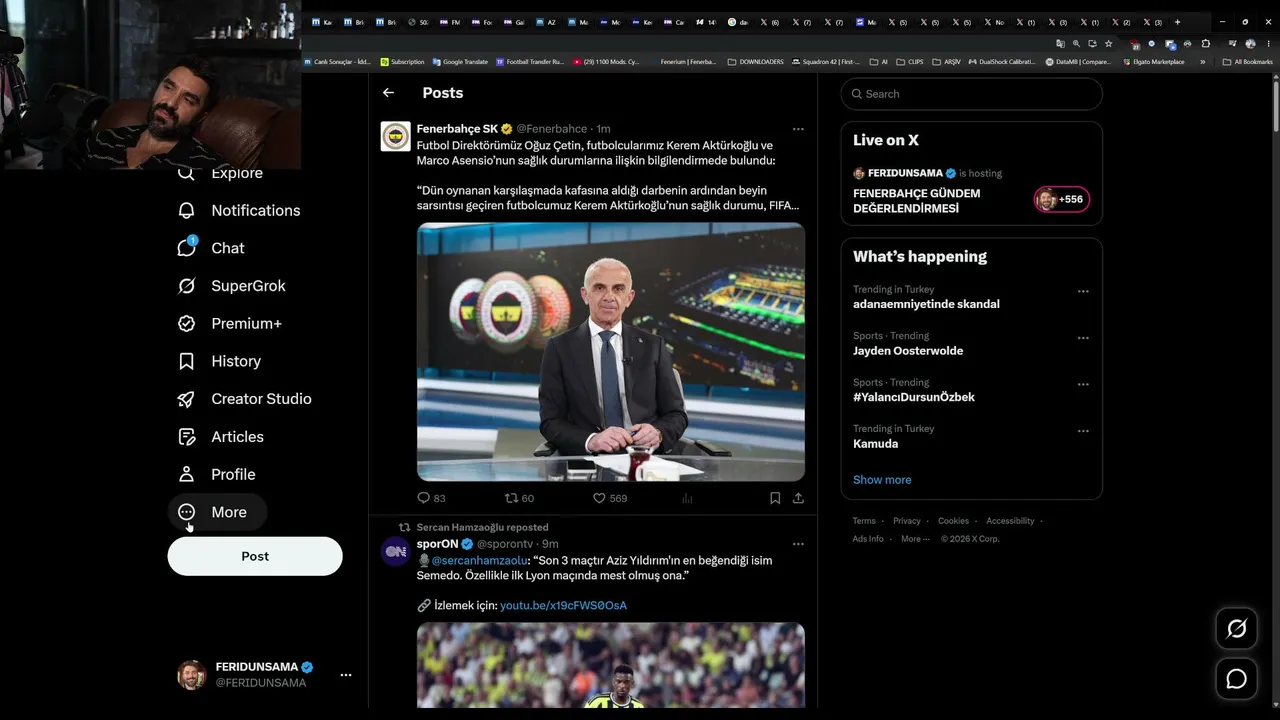The height and width of the screenshot is (720, 1280).
Task: Open the Sercan Hamzaoğlu reposted label
Action: coord(482,527)
